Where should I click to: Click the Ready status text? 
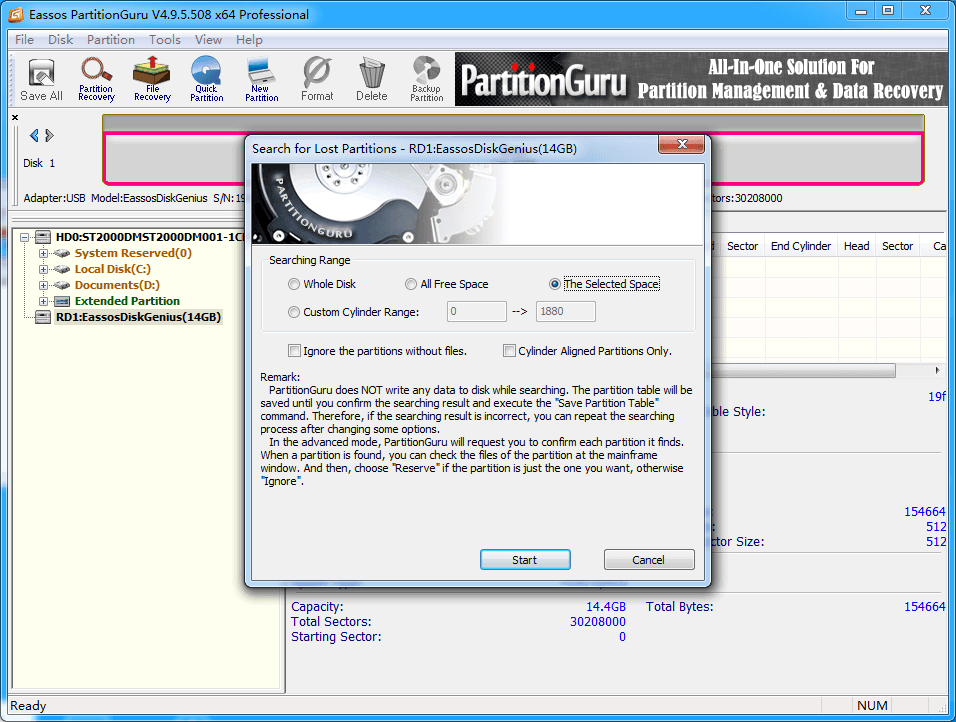pos(28,706)
